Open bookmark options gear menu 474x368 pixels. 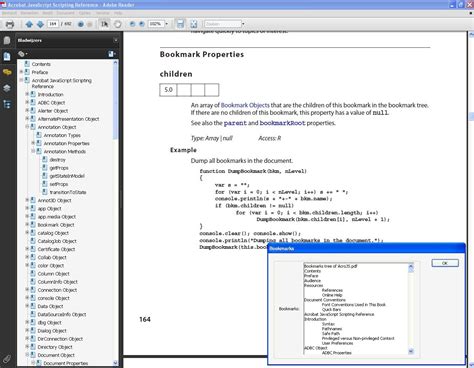pos(23,54)
